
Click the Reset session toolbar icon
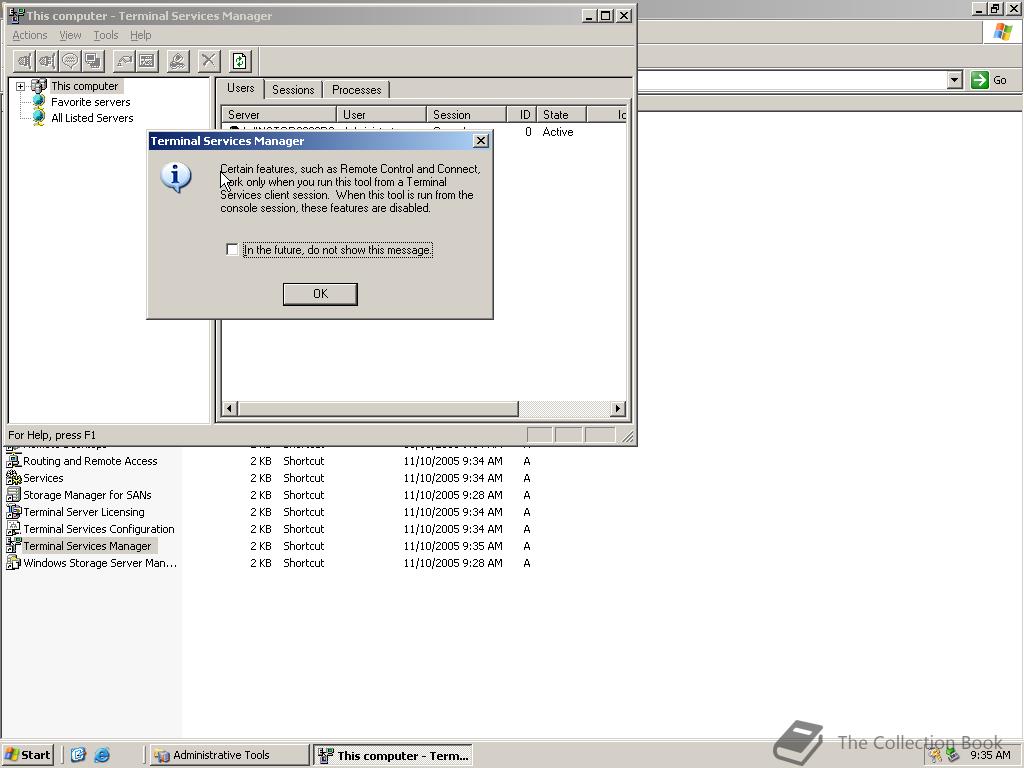click(x=124, y=61)
